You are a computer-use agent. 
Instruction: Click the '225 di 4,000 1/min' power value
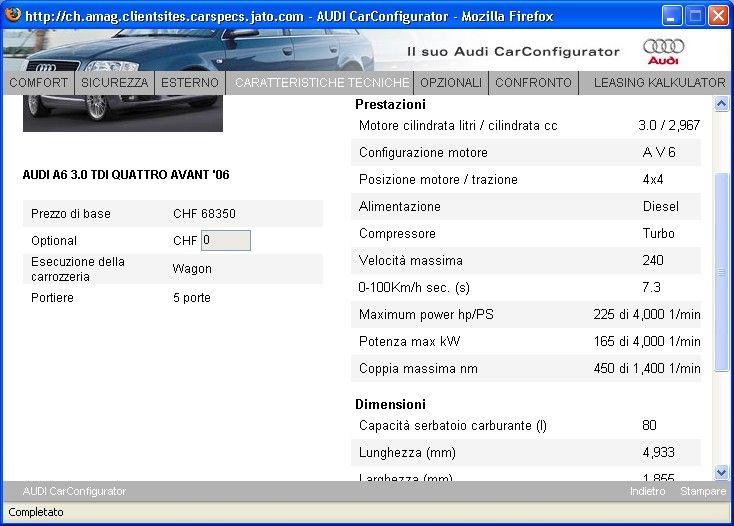[647, 314]
